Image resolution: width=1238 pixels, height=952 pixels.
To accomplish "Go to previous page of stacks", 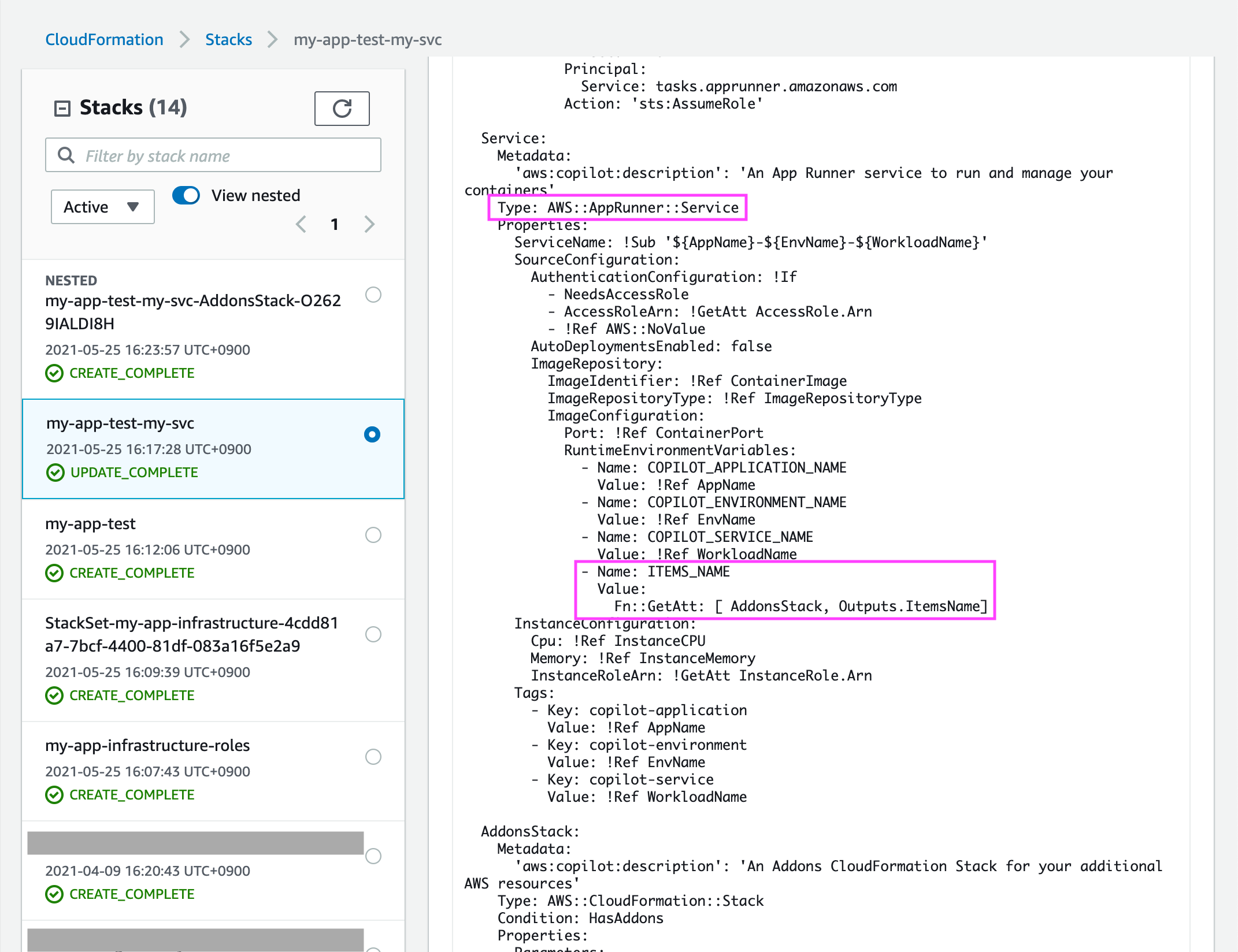I will [x=301, y=224].
